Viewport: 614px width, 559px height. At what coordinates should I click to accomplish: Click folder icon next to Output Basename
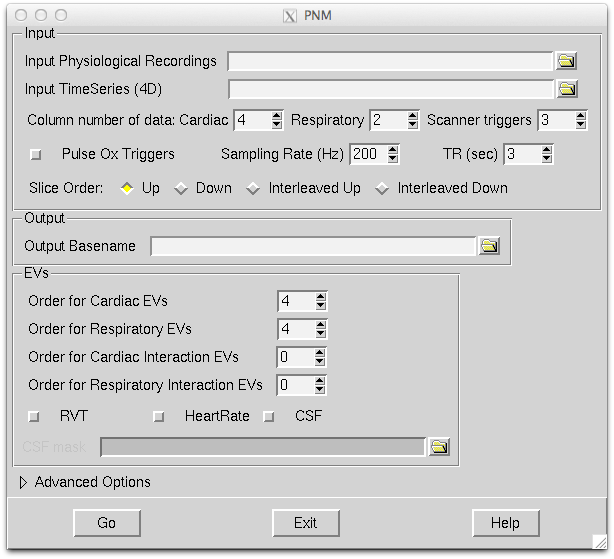click(488, 246)
